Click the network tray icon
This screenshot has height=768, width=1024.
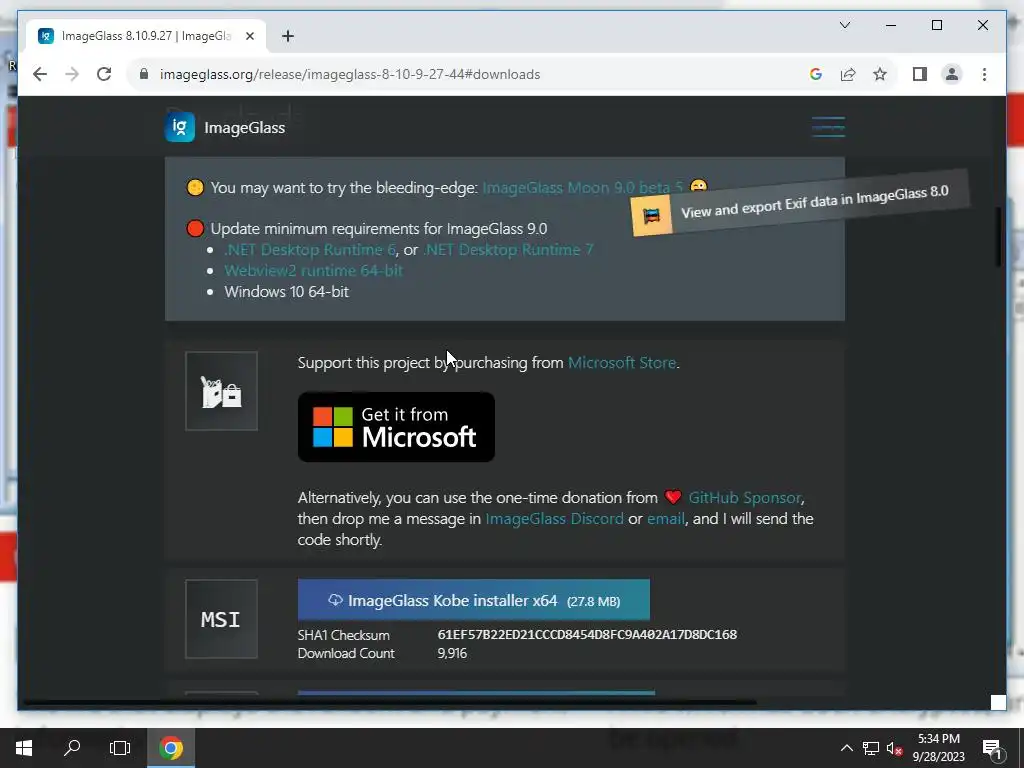point(871,748)
